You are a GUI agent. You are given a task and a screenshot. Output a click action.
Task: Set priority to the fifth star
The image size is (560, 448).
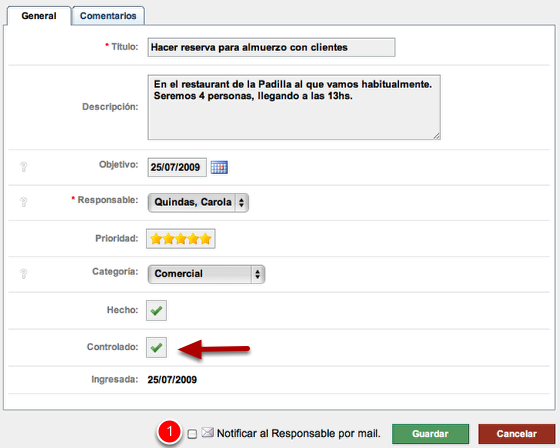tap(205, 239)
